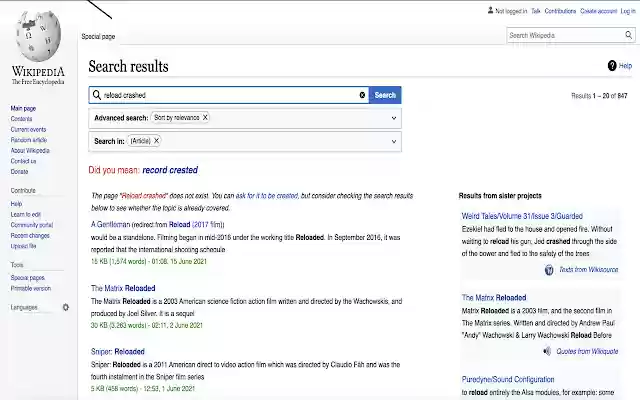640x400 pixels.
Task: Open Learn to edit link
Action: coord(25,214)
